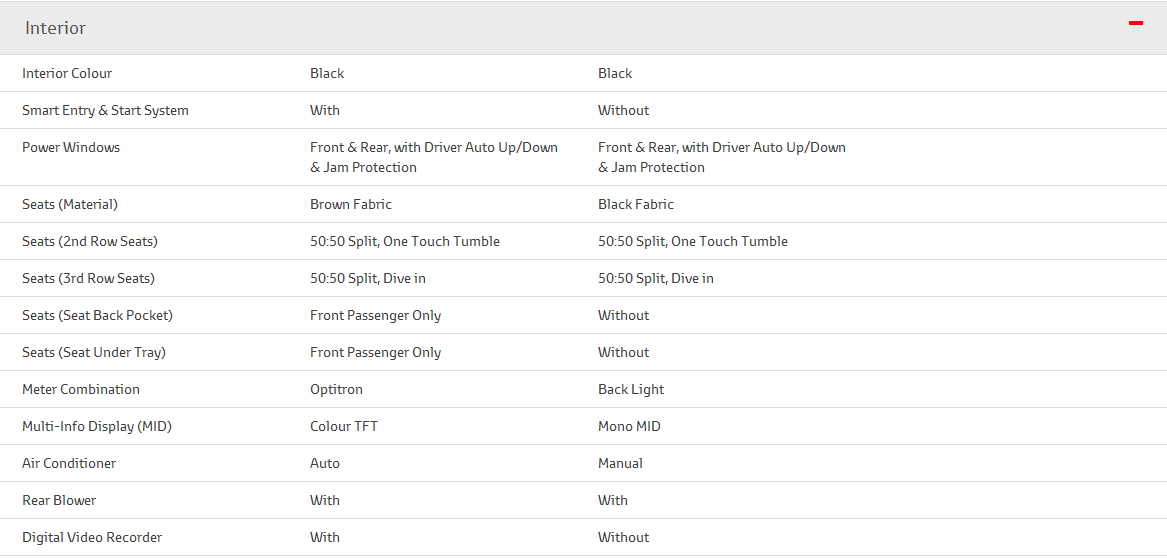Select the Seats (Seat Under Tray) label
The height and width of the screenshot is (559, 1167).
tap(94, 352)
